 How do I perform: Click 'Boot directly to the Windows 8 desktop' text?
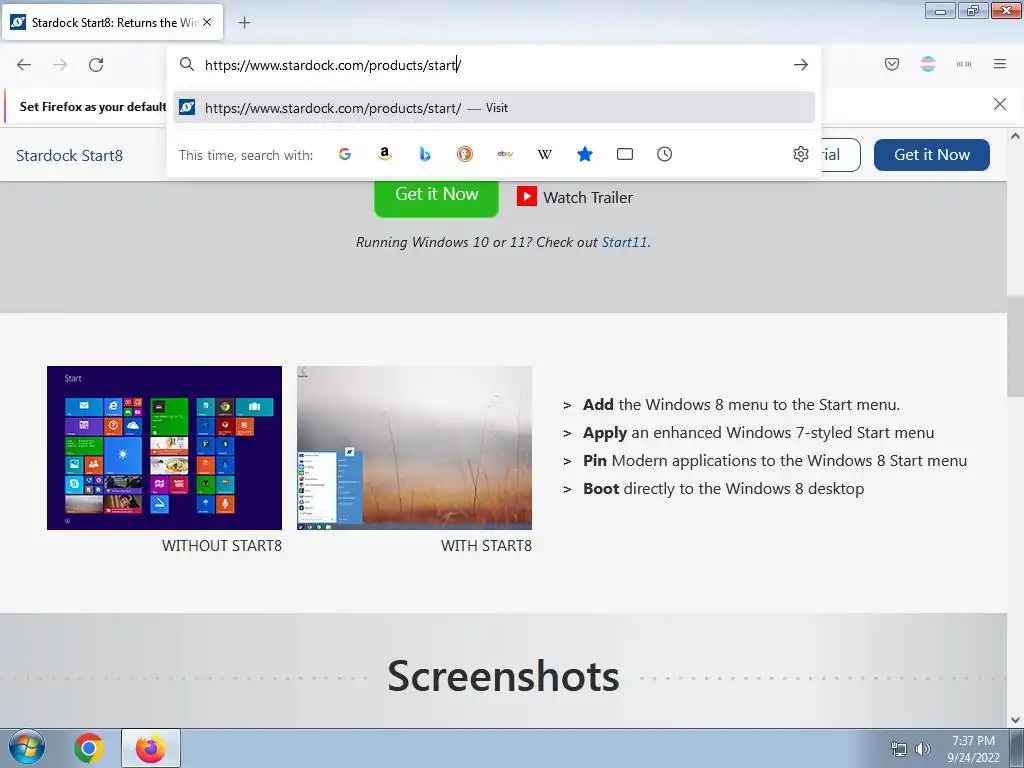coord(724,488)
